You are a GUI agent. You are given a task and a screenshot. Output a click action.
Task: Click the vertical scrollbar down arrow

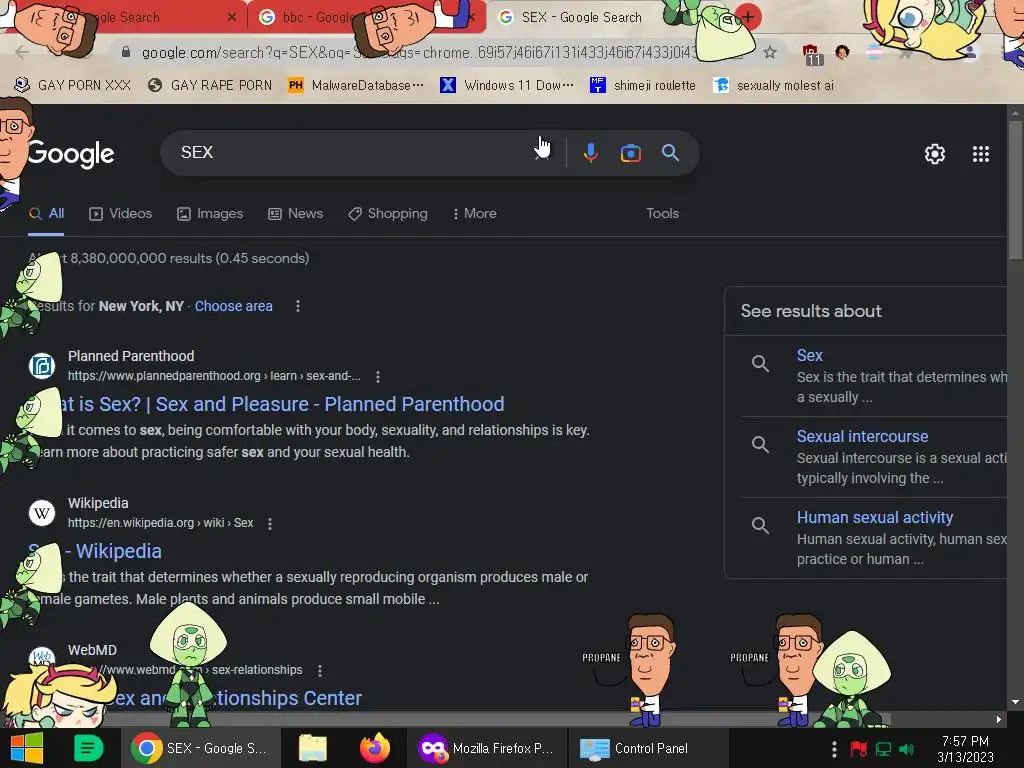click(1015, 702)
